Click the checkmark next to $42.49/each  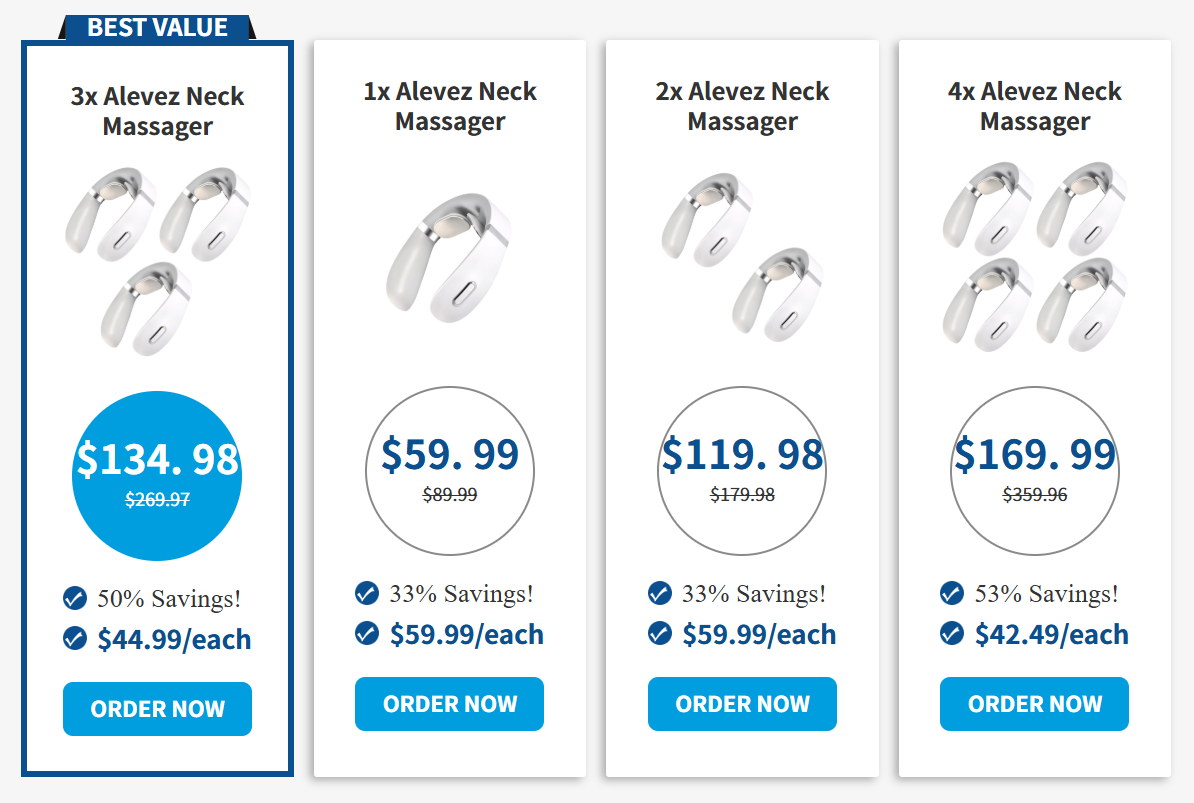coord(951,633)
